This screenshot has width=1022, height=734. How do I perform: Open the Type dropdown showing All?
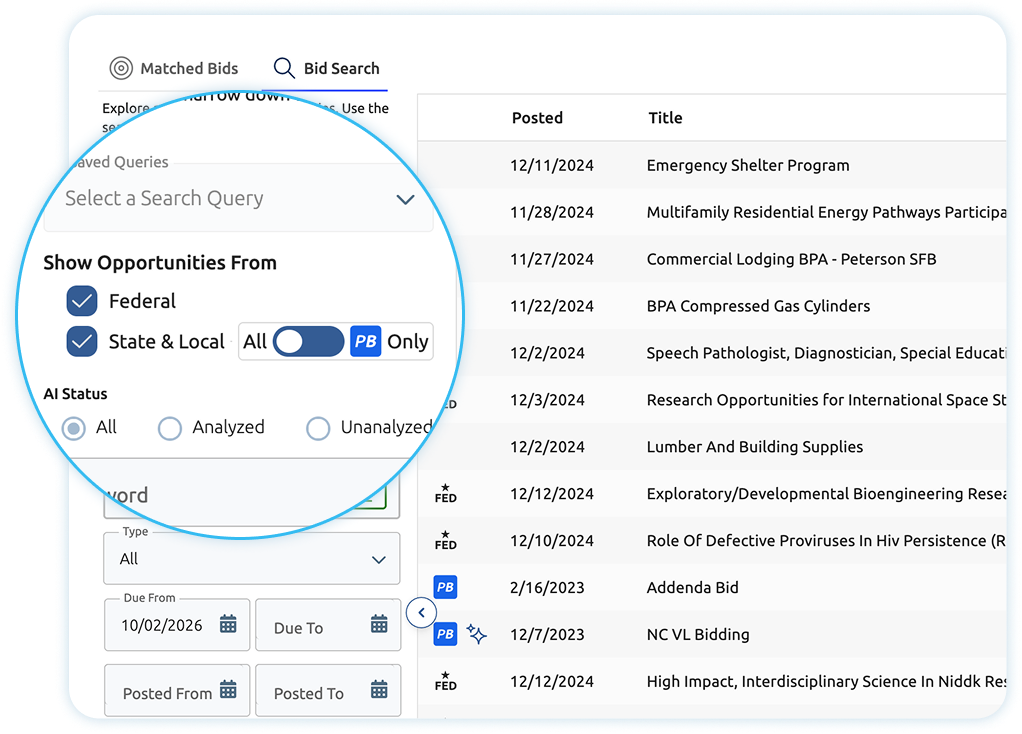[x=252, y=559]
